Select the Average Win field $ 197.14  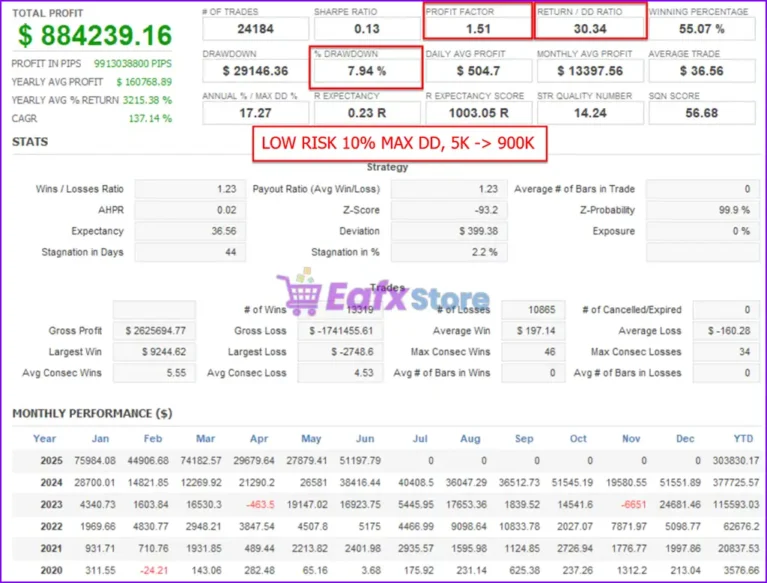[534, 331]
